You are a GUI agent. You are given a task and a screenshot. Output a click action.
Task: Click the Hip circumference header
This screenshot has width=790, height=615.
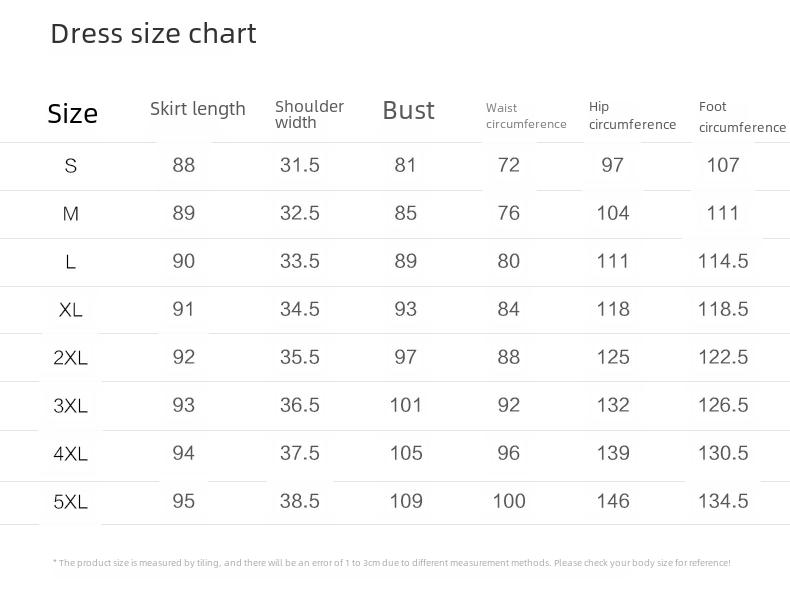click(632, 115)
